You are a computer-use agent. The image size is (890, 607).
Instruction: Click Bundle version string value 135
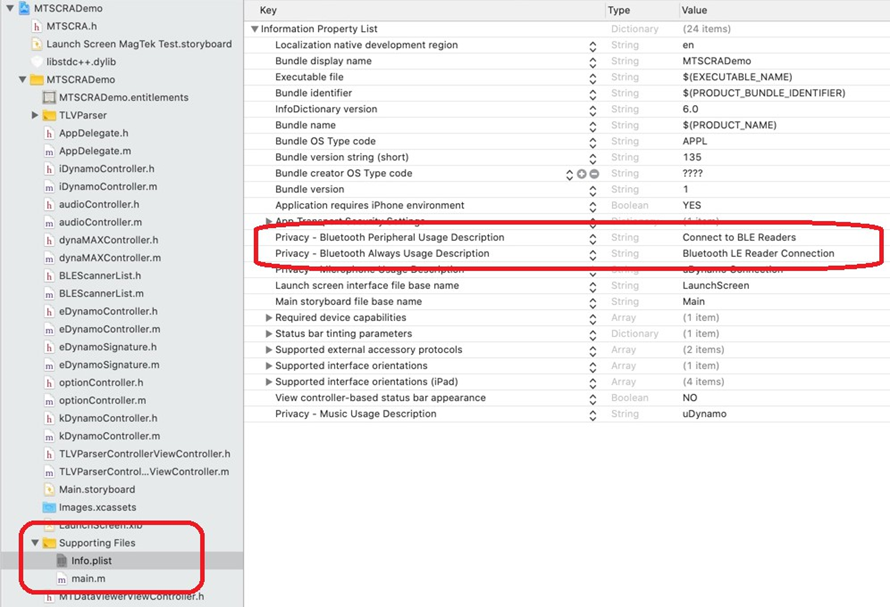pyautogui.click(x=692, y=157)
